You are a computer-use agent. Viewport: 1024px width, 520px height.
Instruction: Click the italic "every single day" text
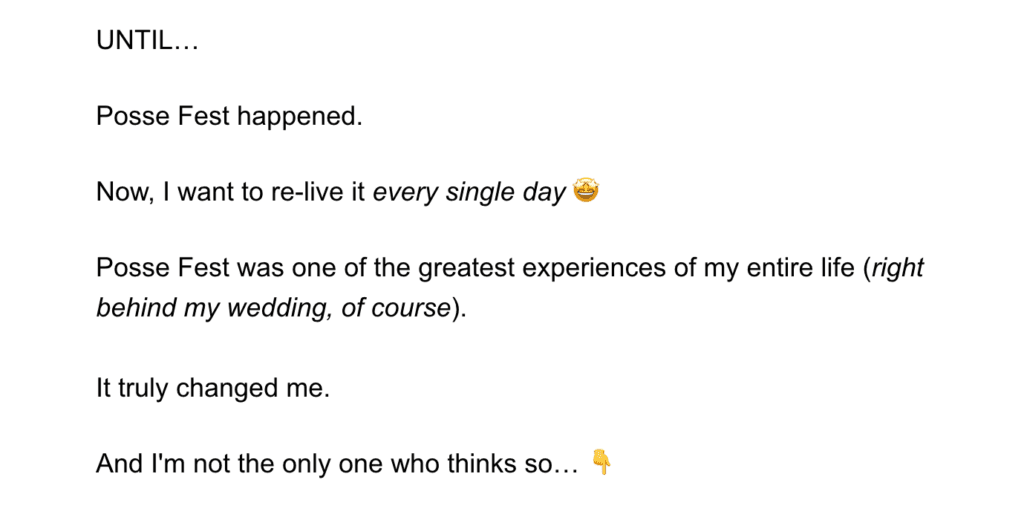click(x=469, y=192)
